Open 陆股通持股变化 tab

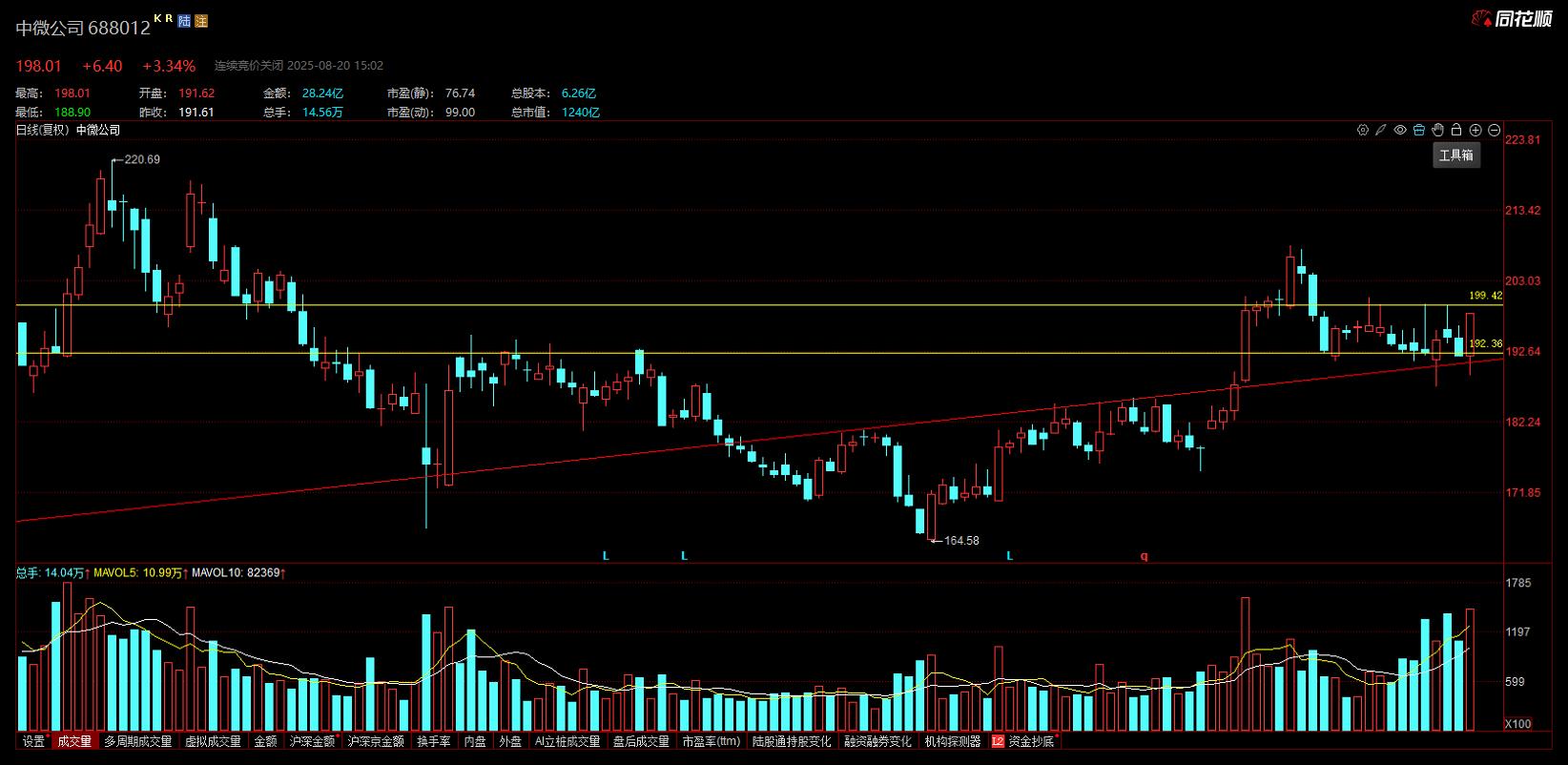pos(792,741)
